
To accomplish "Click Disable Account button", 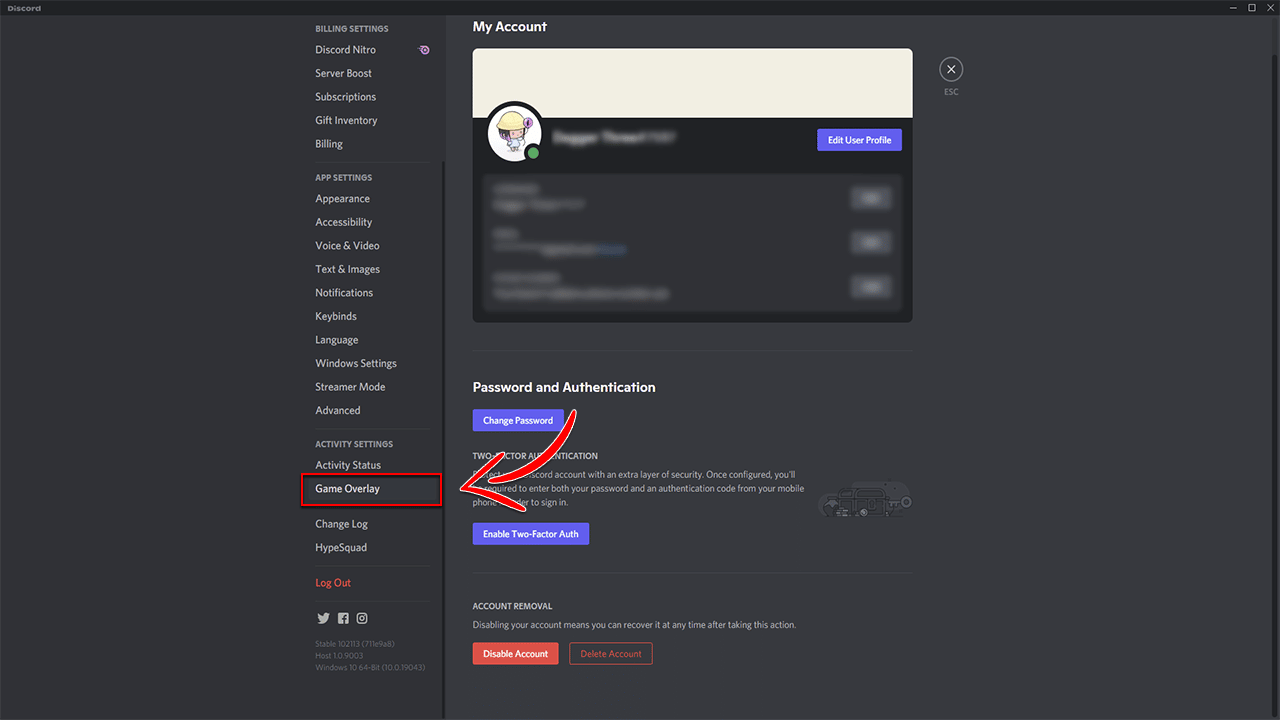I will (516, 654).
